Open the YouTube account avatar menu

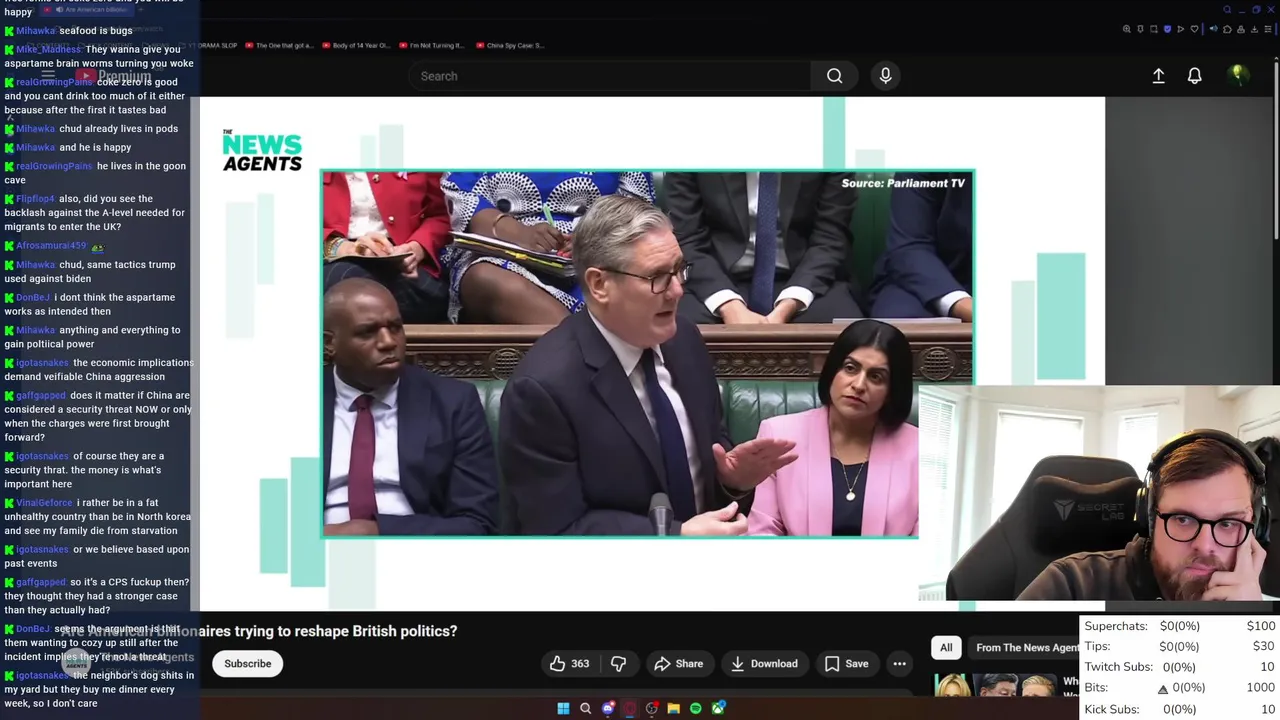click(1238, 75)
